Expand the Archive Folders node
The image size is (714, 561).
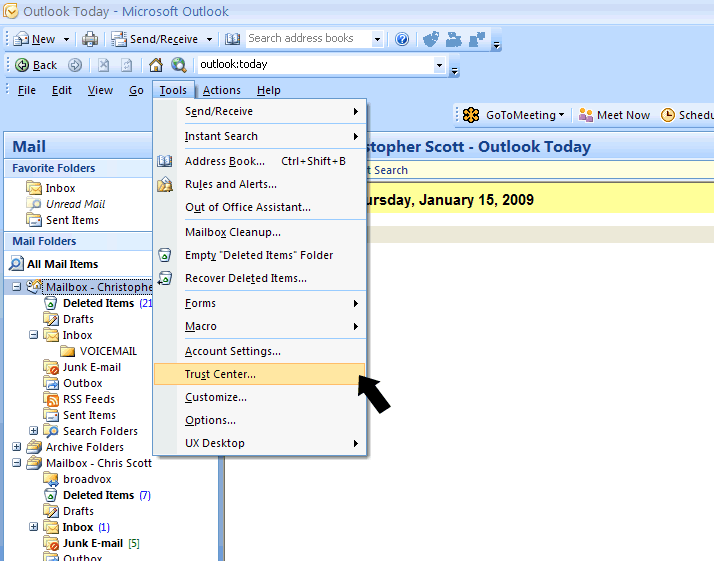(x=16, y=447)
